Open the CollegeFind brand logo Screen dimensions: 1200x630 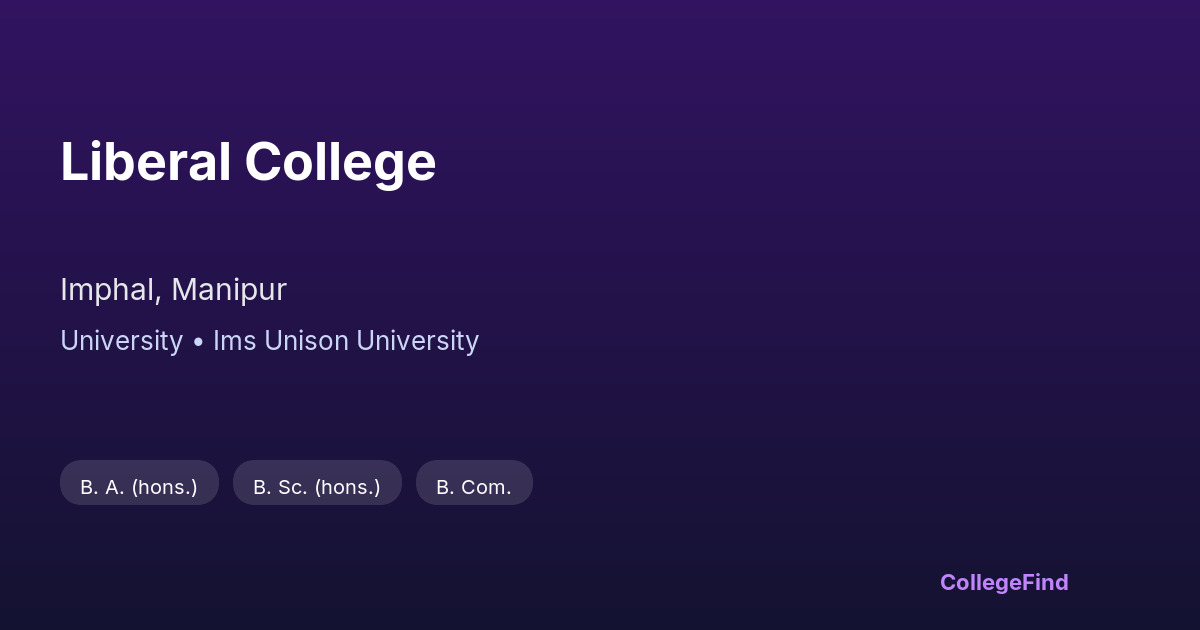click(x=1004, y=582)
